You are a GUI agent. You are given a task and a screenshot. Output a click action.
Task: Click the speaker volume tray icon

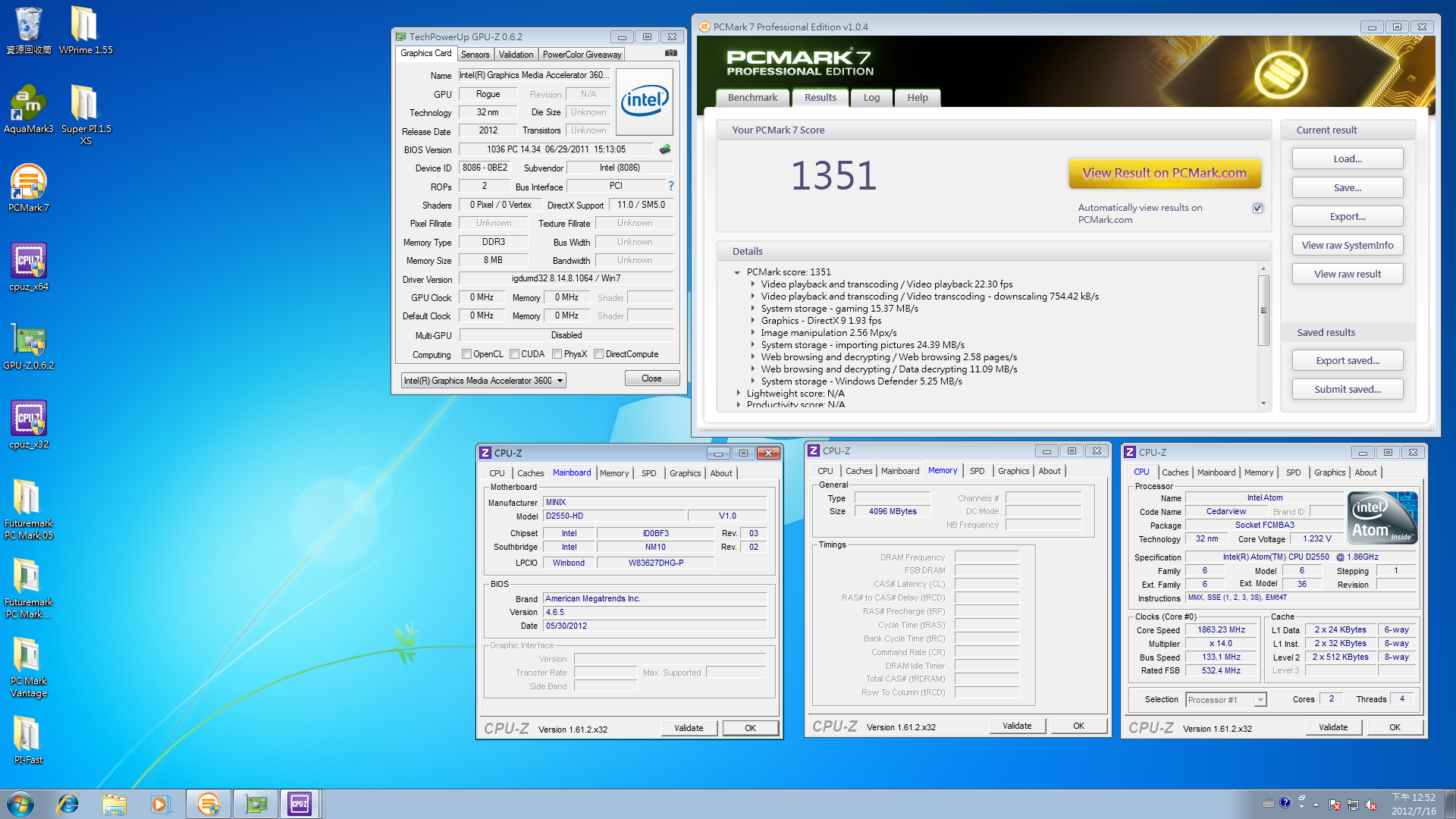click(x=1371, y=805)
